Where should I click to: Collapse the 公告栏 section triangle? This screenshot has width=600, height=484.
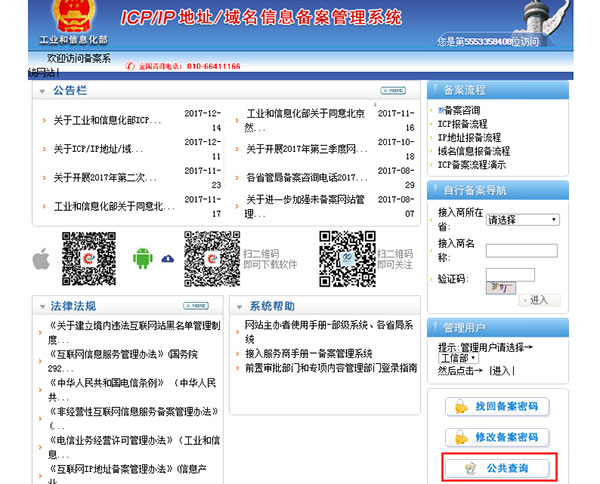coord(42,91)
